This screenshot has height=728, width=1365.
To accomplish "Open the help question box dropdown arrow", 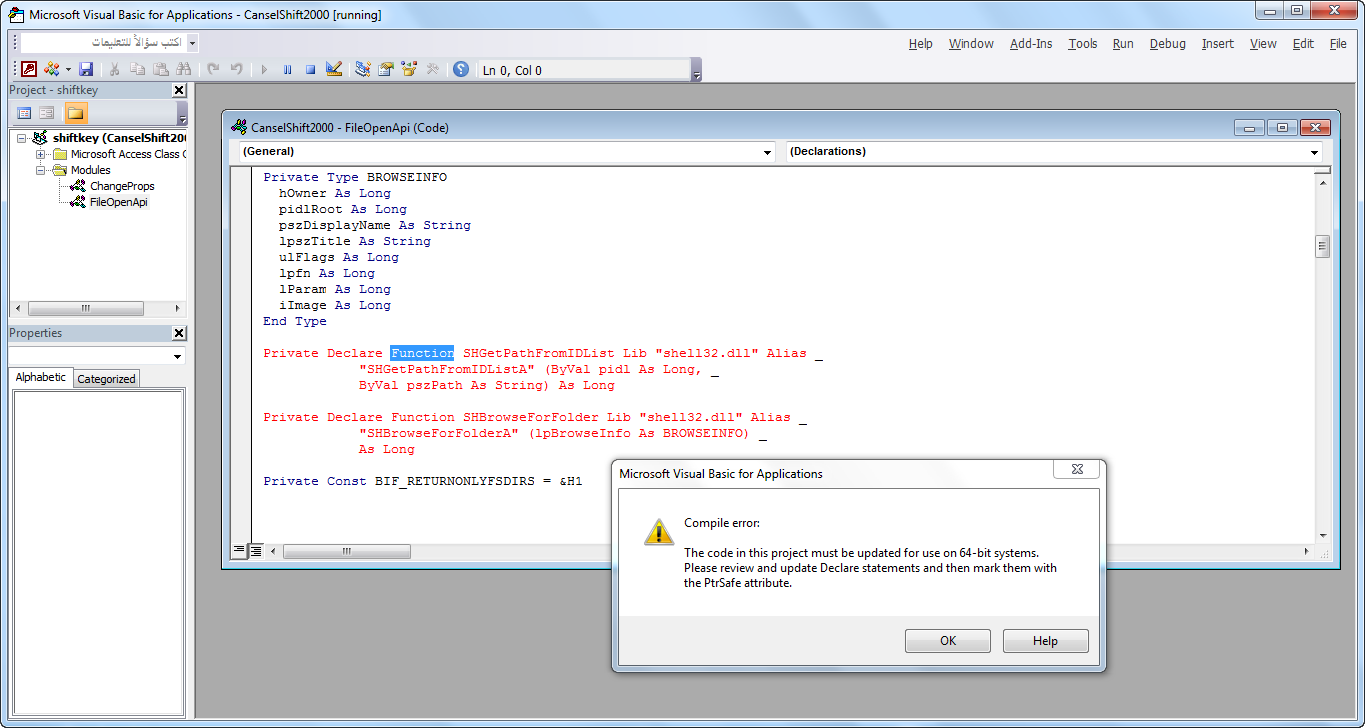I will point(192,43).
